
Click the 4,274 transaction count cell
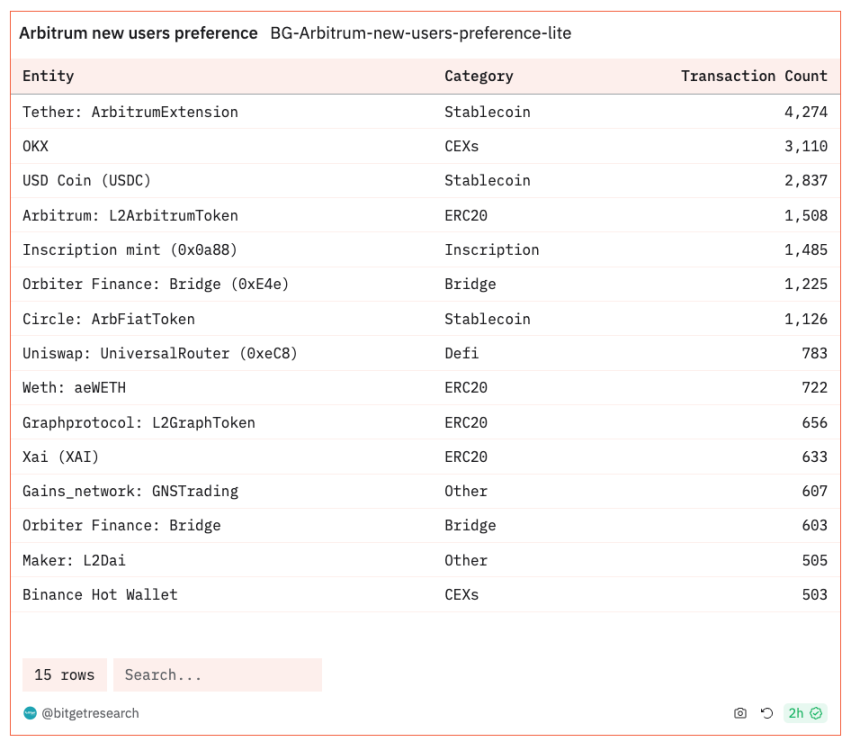[806, 112]
